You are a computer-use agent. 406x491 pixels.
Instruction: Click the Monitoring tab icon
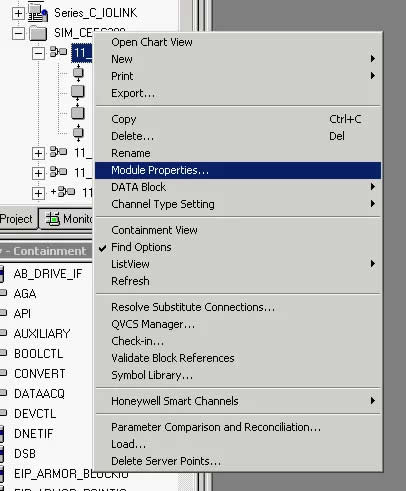coord(52,219)
